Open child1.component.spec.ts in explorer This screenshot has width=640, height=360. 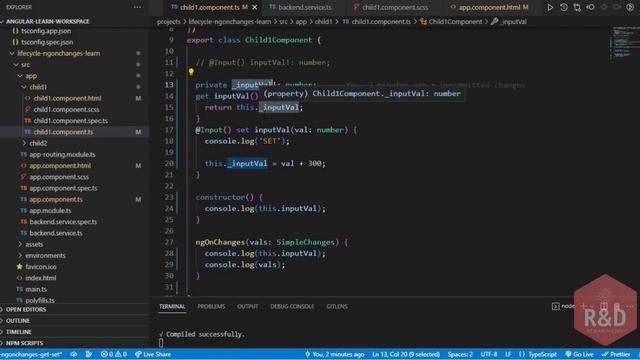tap(71, 121)
